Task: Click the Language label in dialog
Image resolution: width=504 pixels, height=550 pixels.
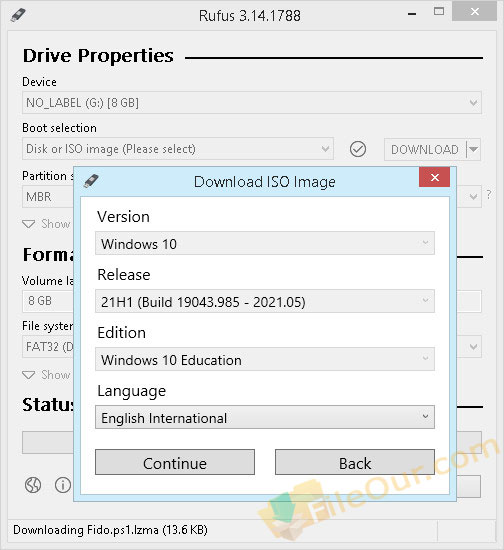Action: [x=132, y=391]
